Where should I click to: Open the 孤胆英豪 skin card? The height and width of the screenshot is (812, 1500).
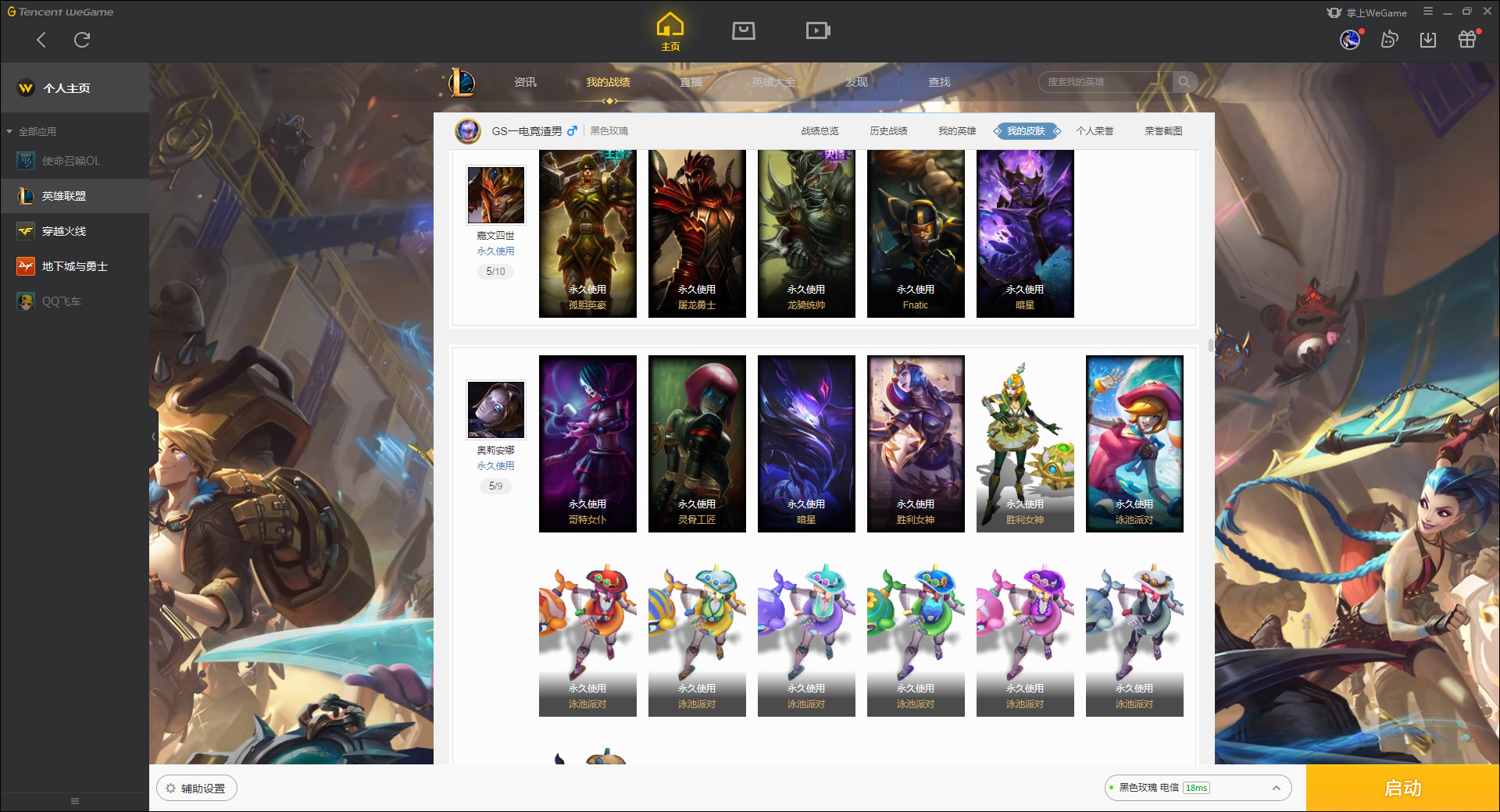(587, 233)
